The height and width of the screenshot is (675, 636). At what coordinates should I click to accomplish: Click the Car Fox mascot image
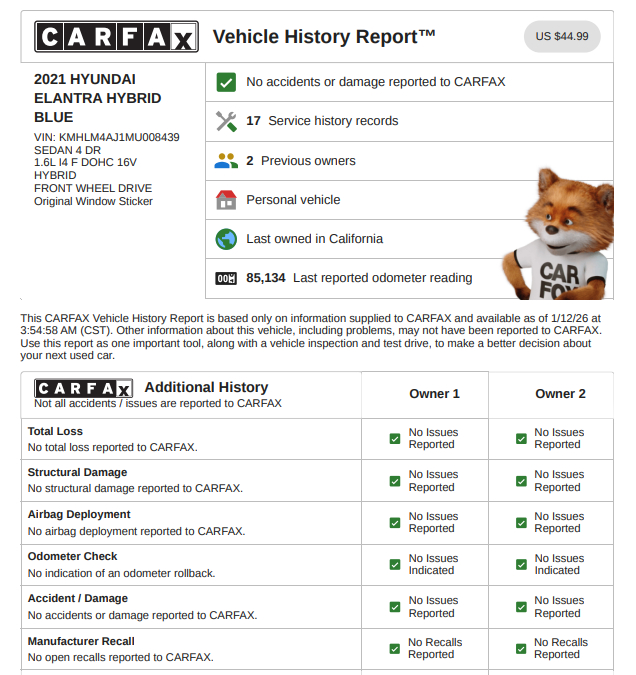[x=563, y=234]
